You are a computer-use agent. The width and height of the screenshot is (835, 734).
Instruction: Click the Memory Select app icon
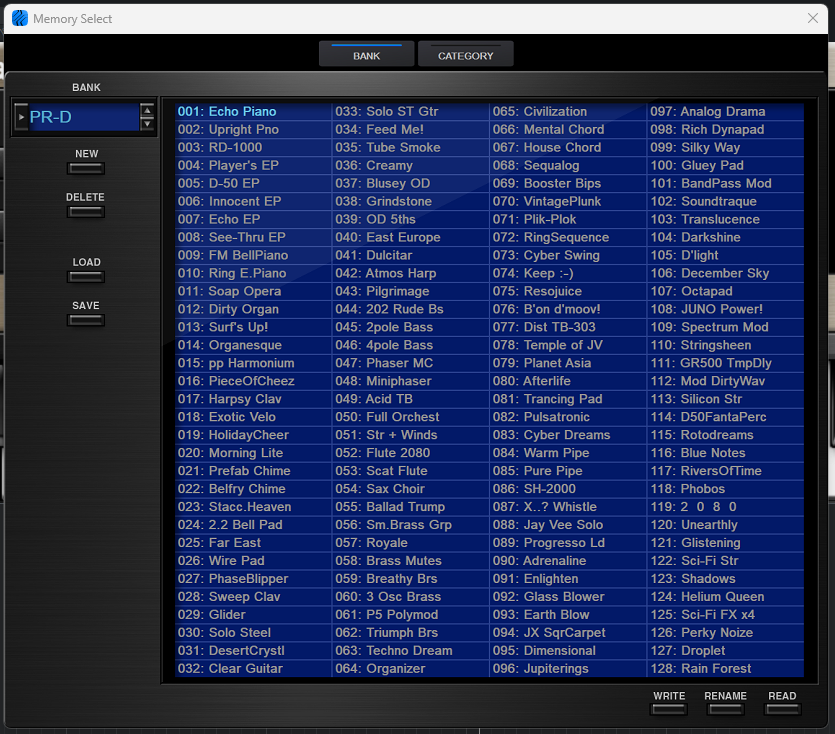click(19, 18)
